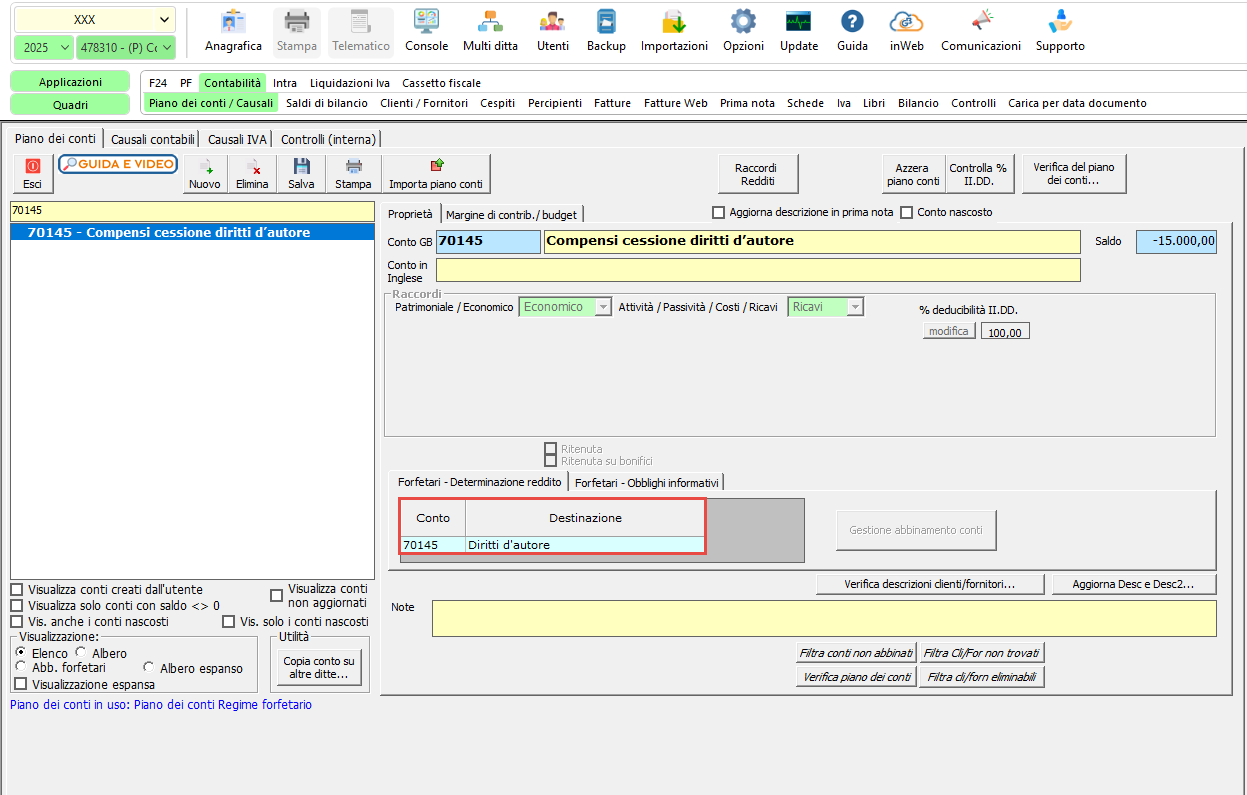The width and height of the screenshot is (1247, 795).
Task: Click Importa piano conti
Action: [x=436, y=174]
